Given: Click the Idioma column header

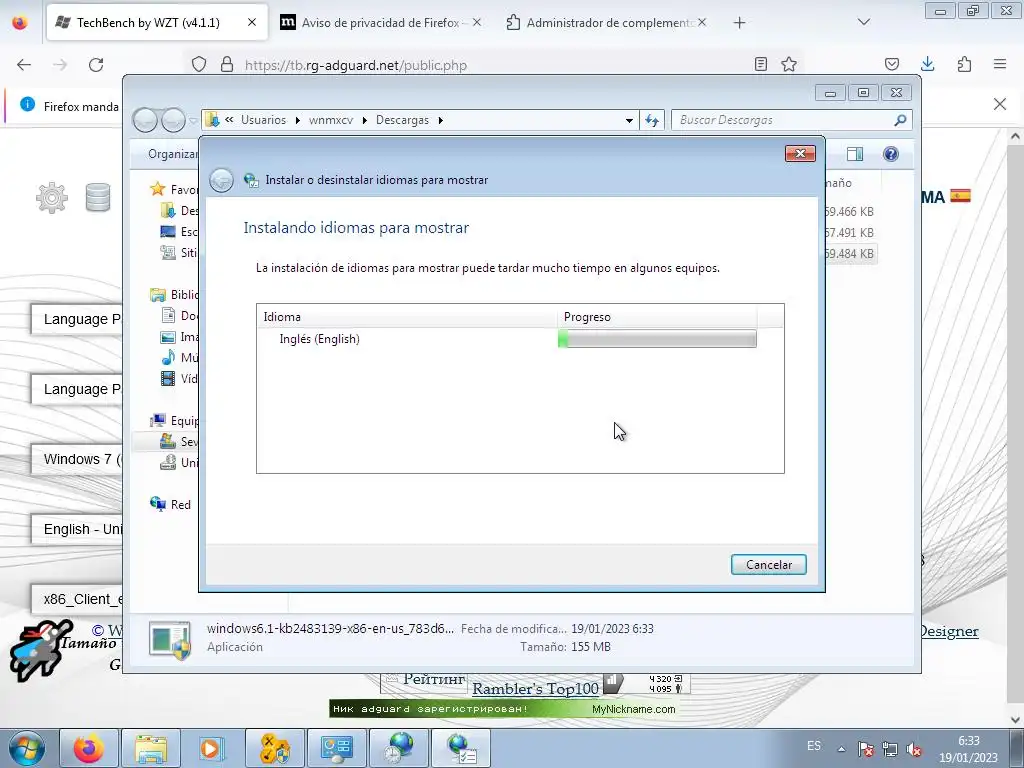Looking at the screenshot, I should point(407,317).
